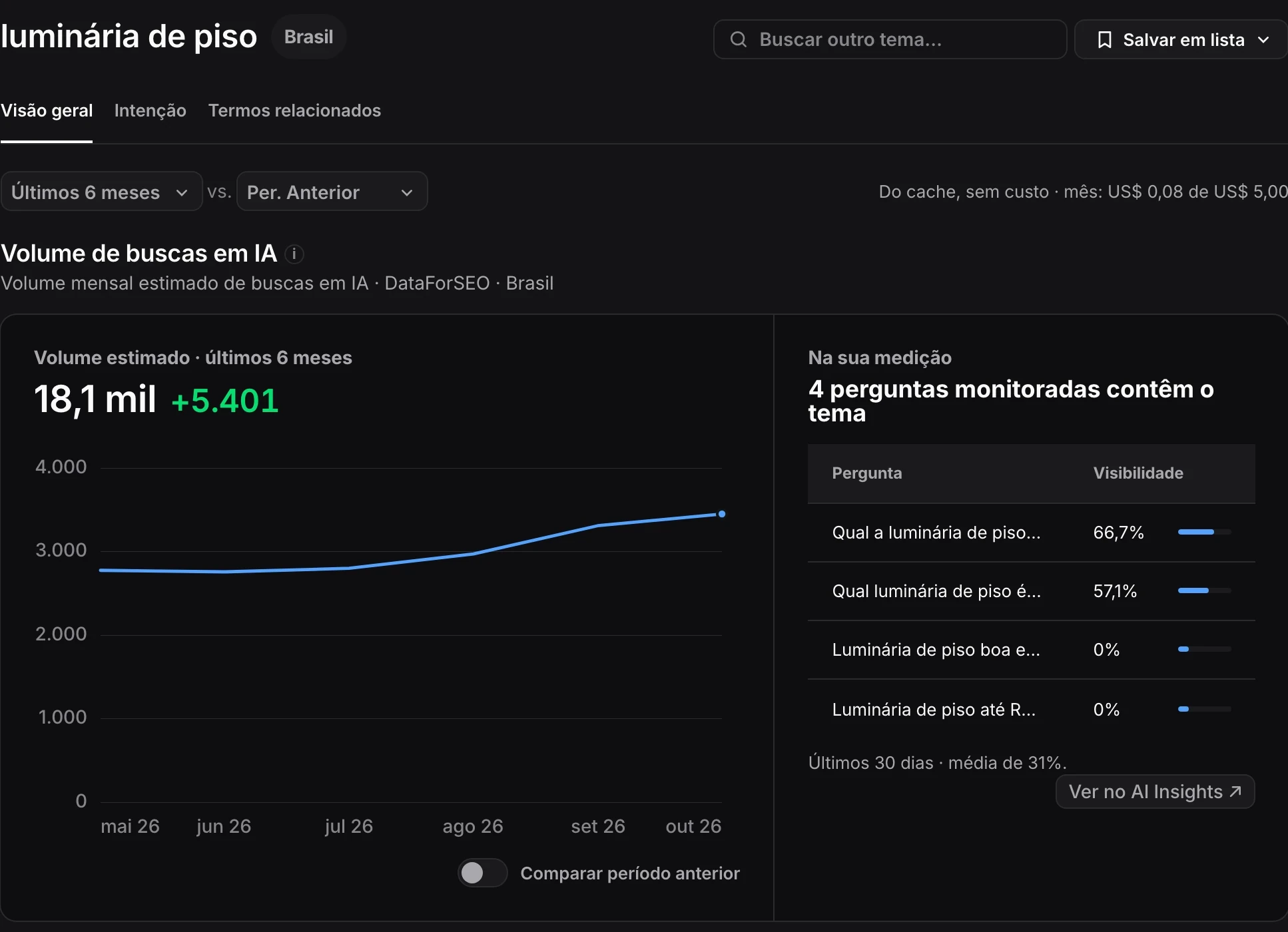Click the set 26 axis label
Screen dimensions: 1288x932
(598, 826)
